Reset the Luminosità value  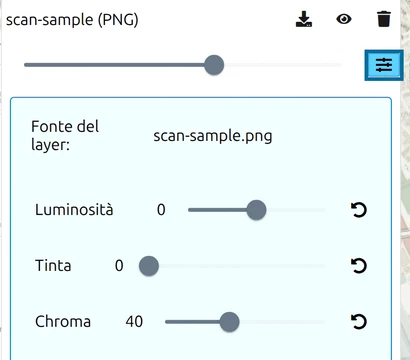(359, 210)
